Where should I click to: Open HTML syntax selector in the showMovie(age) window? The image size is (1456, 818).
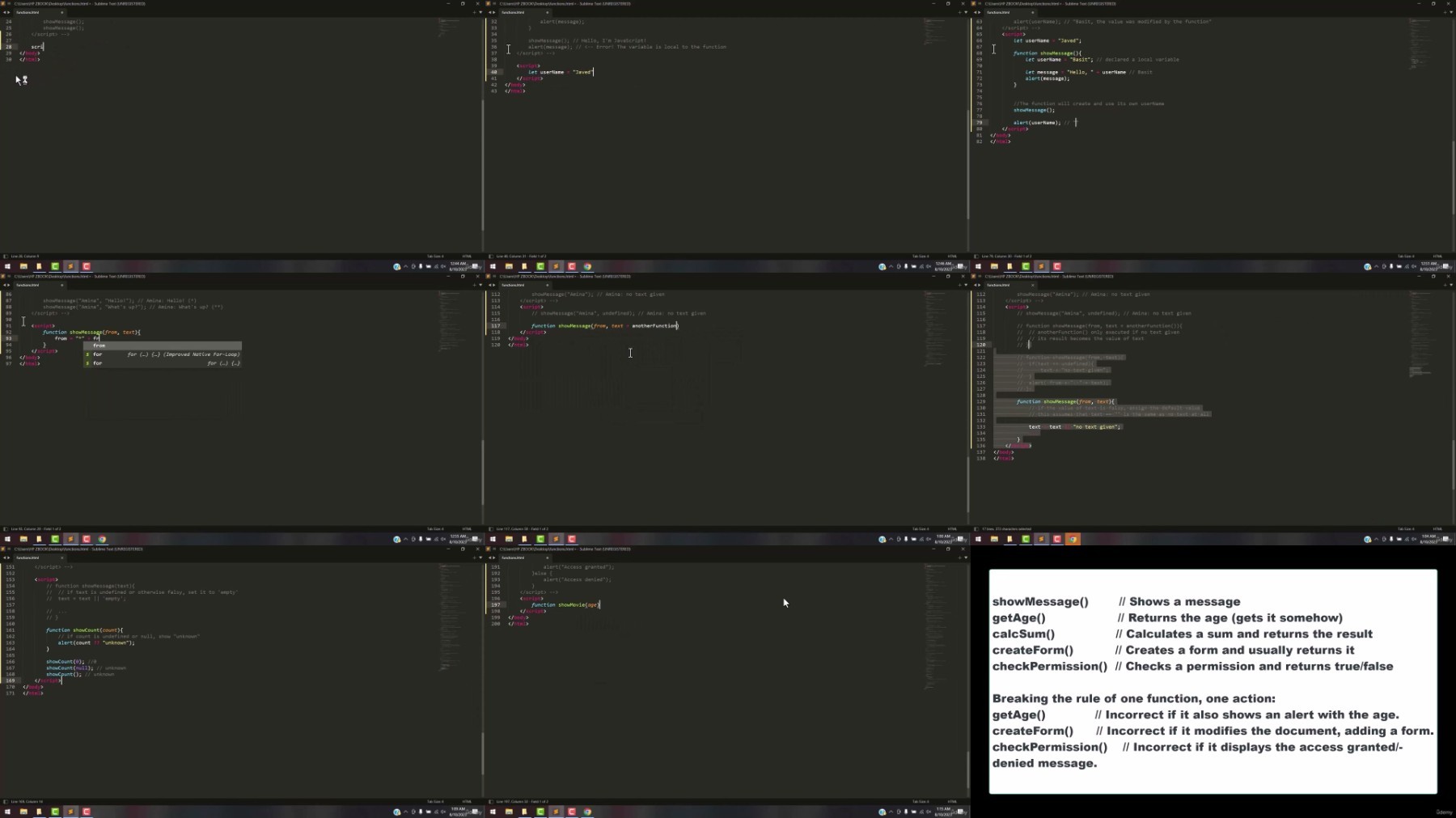(952, 802)
